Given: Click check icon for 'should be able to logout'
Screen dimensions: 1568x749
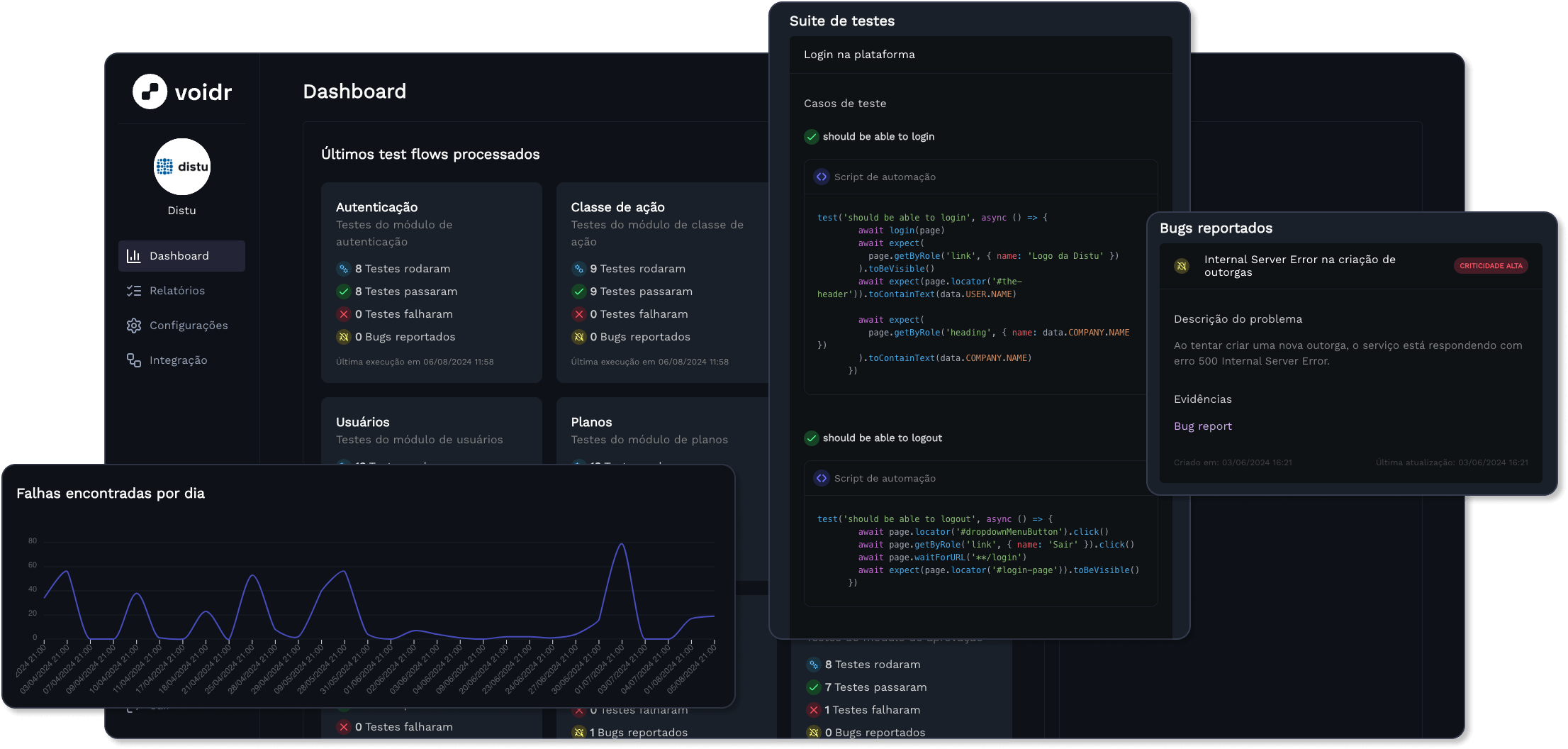Looking at the screenshot, I should coord(812,438).
